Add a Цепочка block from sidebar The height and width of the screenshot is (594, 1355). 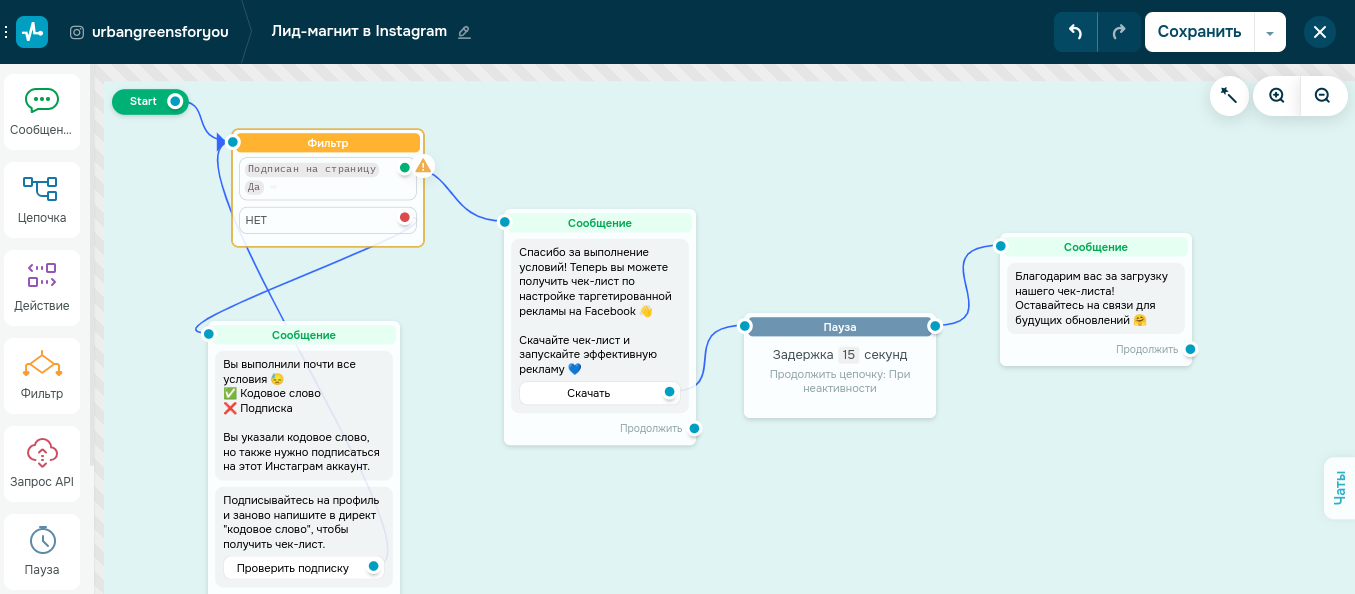(42, 199)
